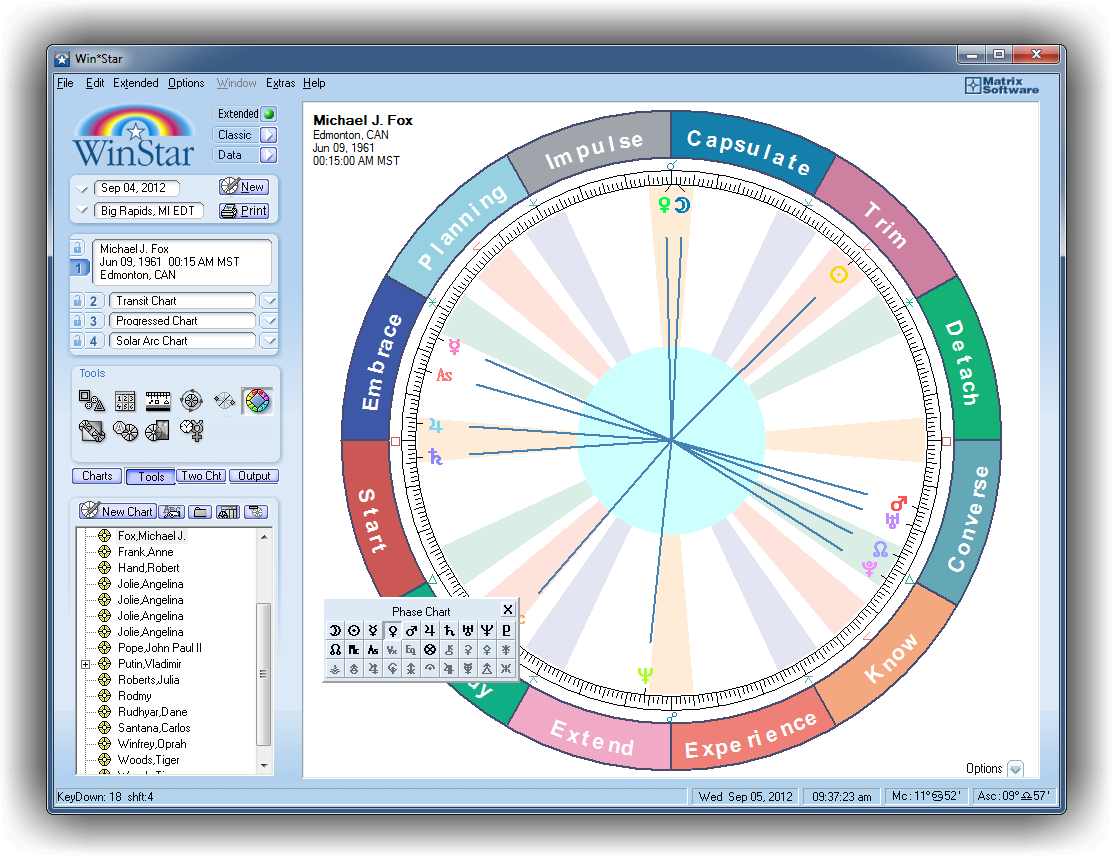Toggle the Extended mode green indicator
The image size is (1112, 856).
click(268, 114)
